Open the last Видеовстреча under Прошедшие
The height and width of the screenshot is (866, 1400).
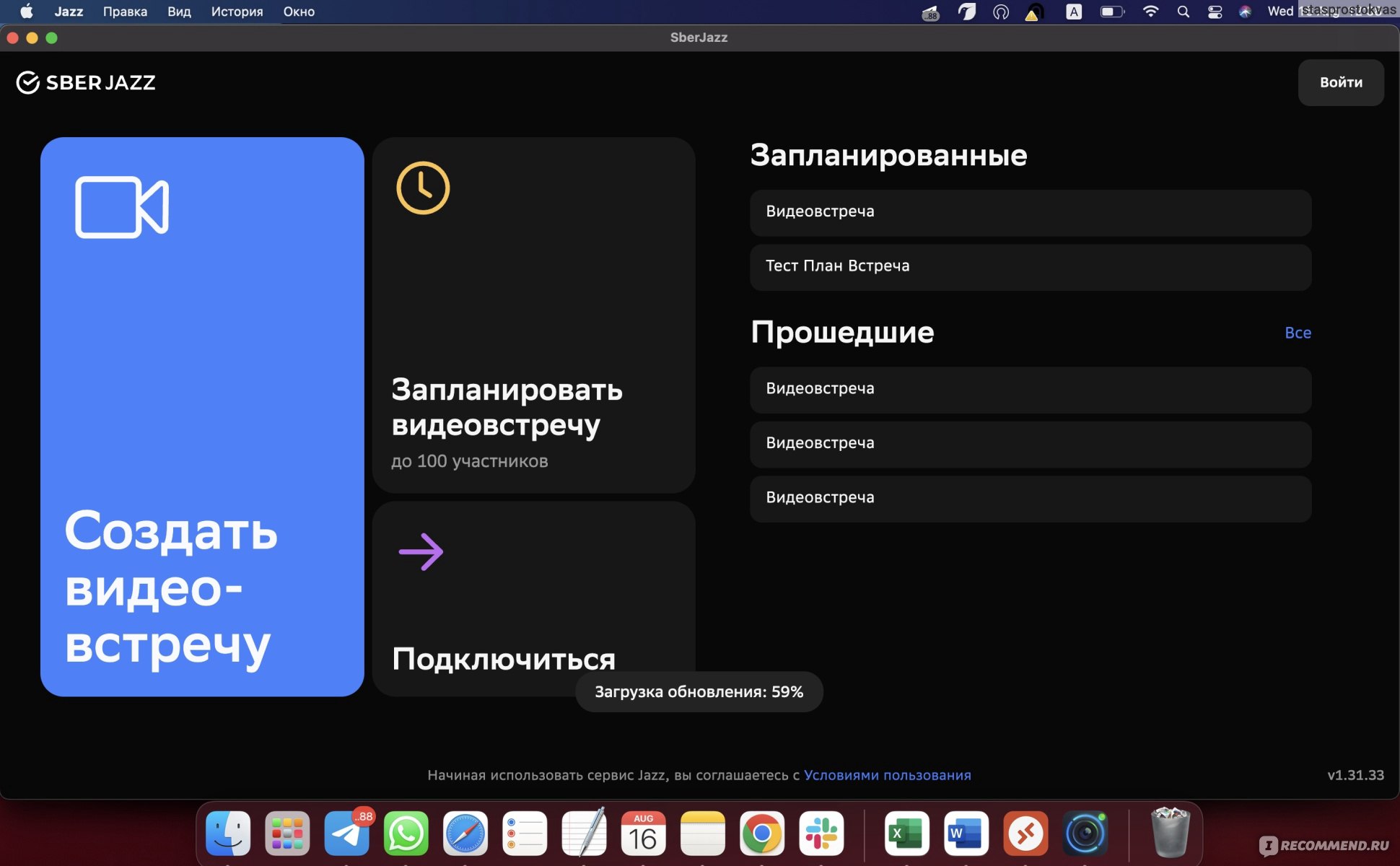(x=1031, y=499)
